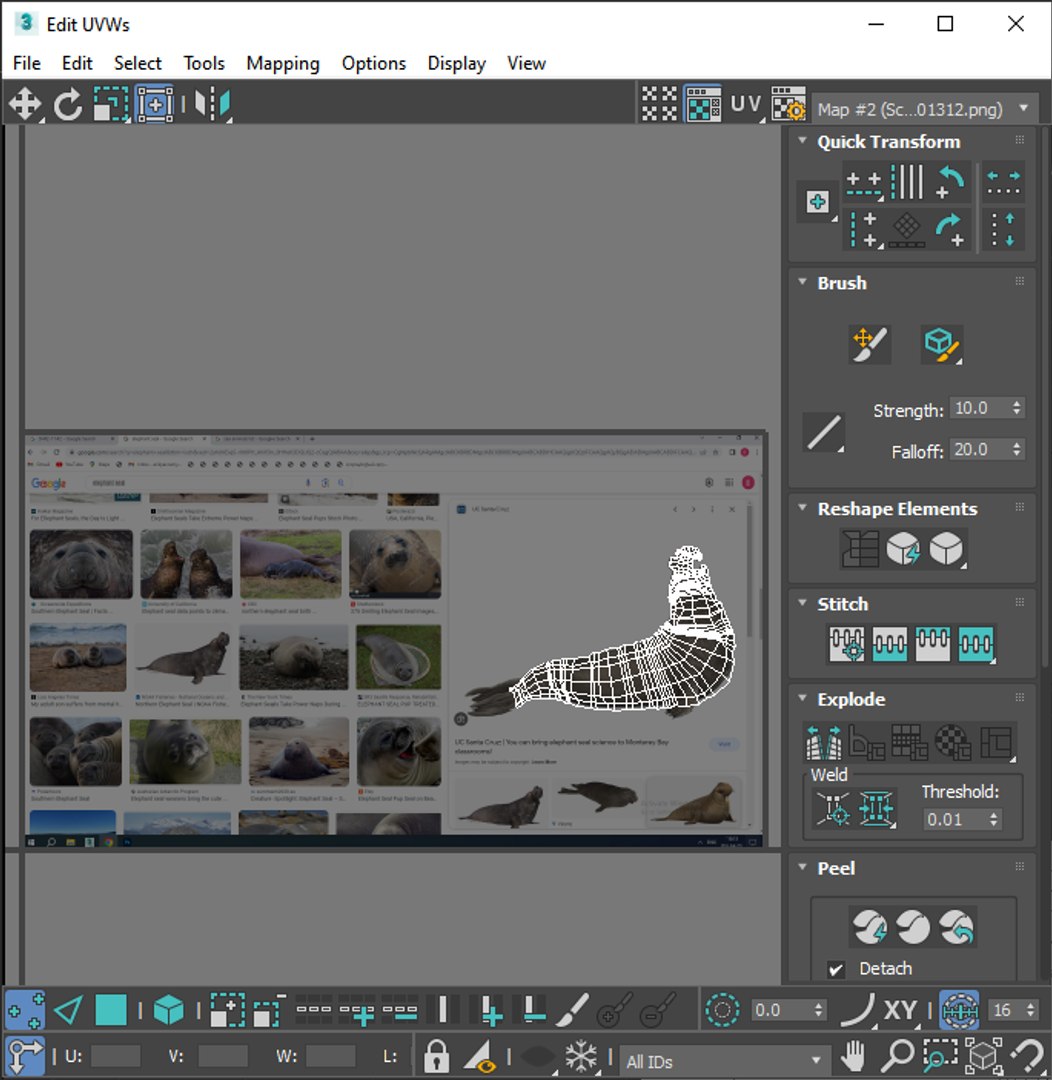Open the Edit menu
Image resolution: width=1052 pixels, height=1080 pixels.
pyautogui.click(x=77, y=63)
